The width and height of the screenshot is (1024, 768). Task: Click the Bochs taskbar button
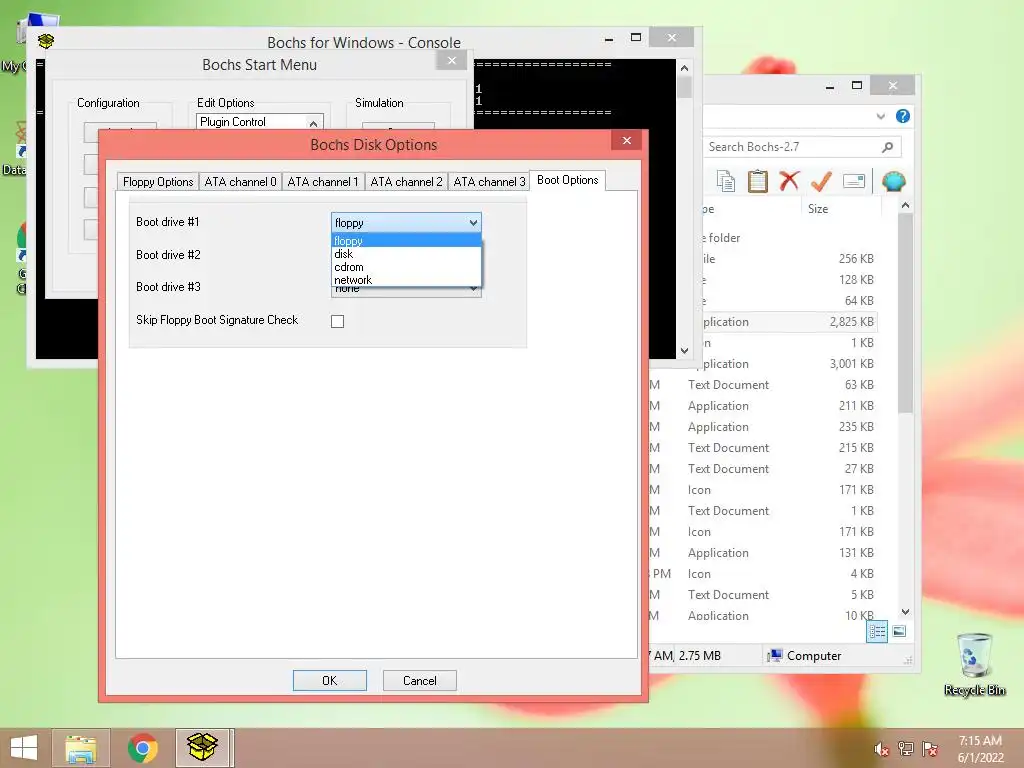click(x=202, y=748)
